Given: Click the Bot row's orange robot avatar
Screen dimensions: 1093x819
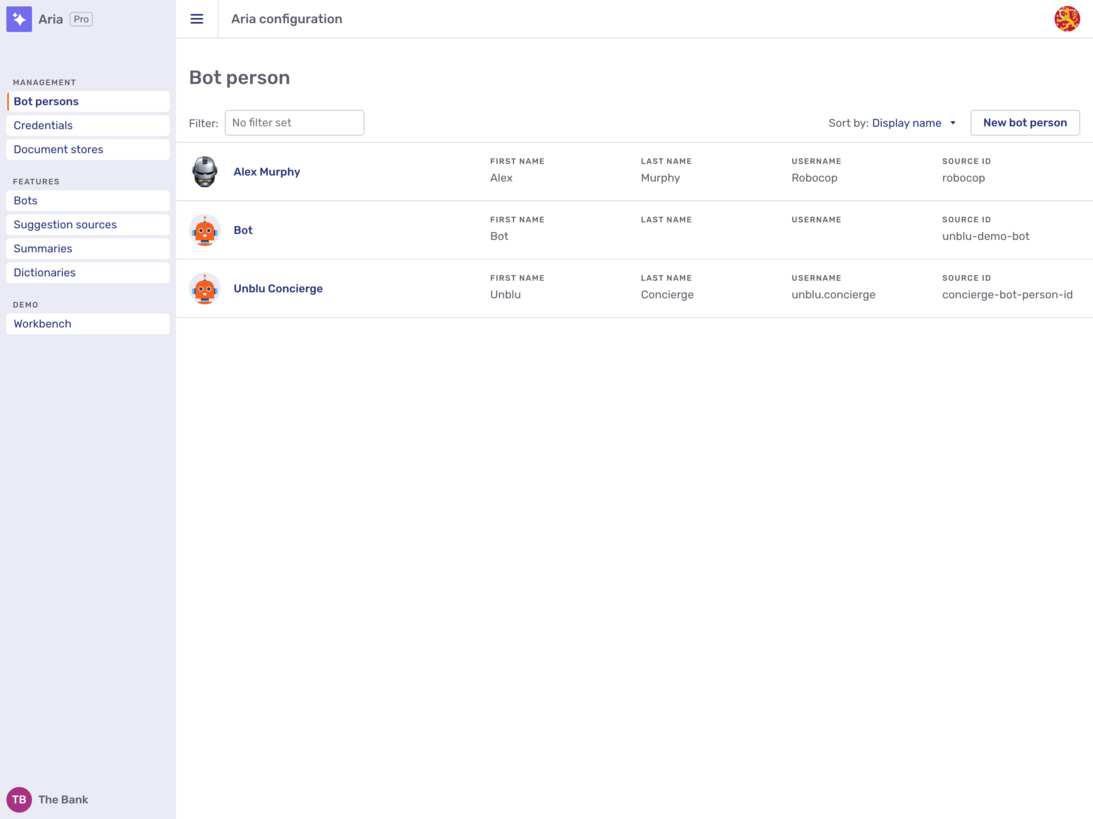Looking at the screenshot, I should (204, 230).
